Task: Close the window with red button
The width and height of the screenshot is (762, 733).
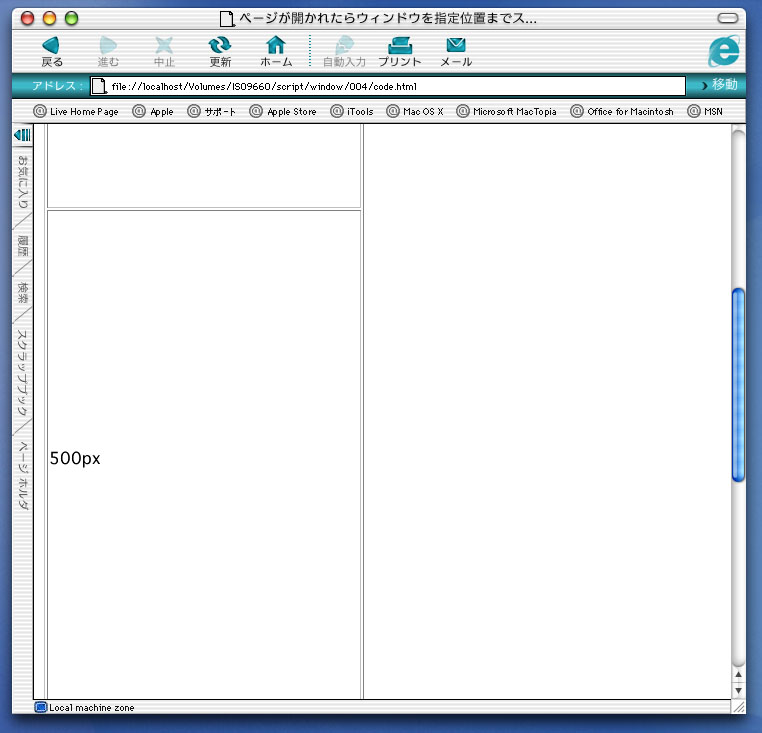Action: (27, 18)
